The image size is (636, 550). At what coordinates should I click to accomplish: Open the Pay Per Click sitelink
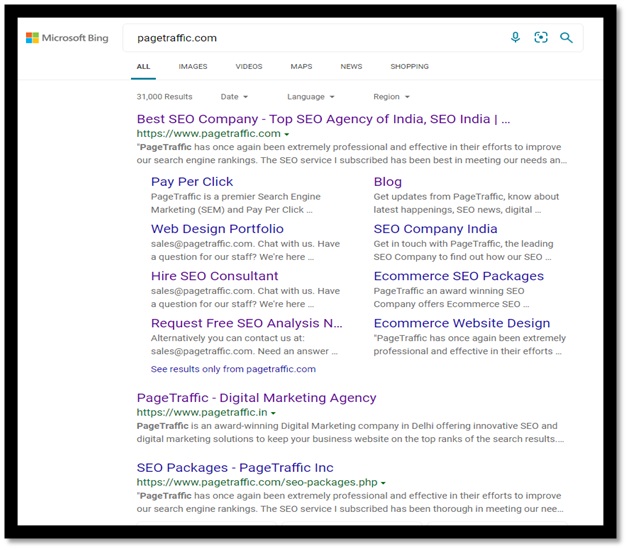192,182
